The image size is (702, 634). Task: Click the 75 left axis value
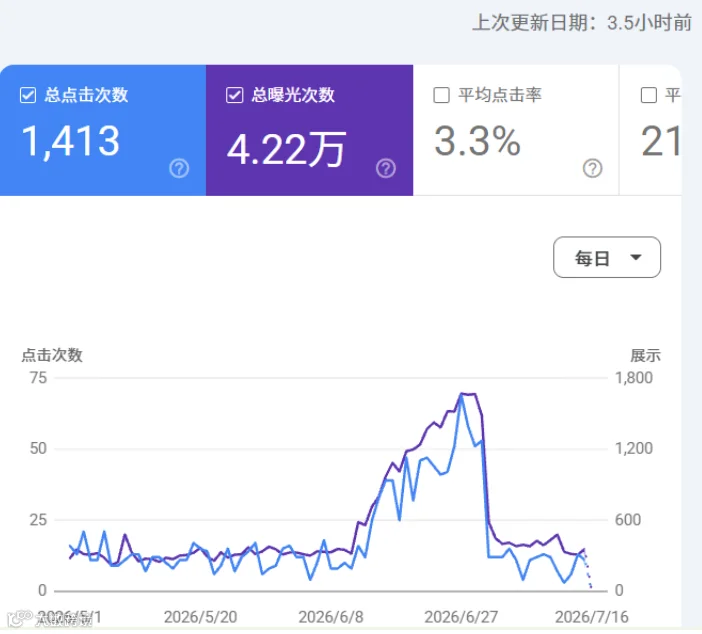[39, 378]
